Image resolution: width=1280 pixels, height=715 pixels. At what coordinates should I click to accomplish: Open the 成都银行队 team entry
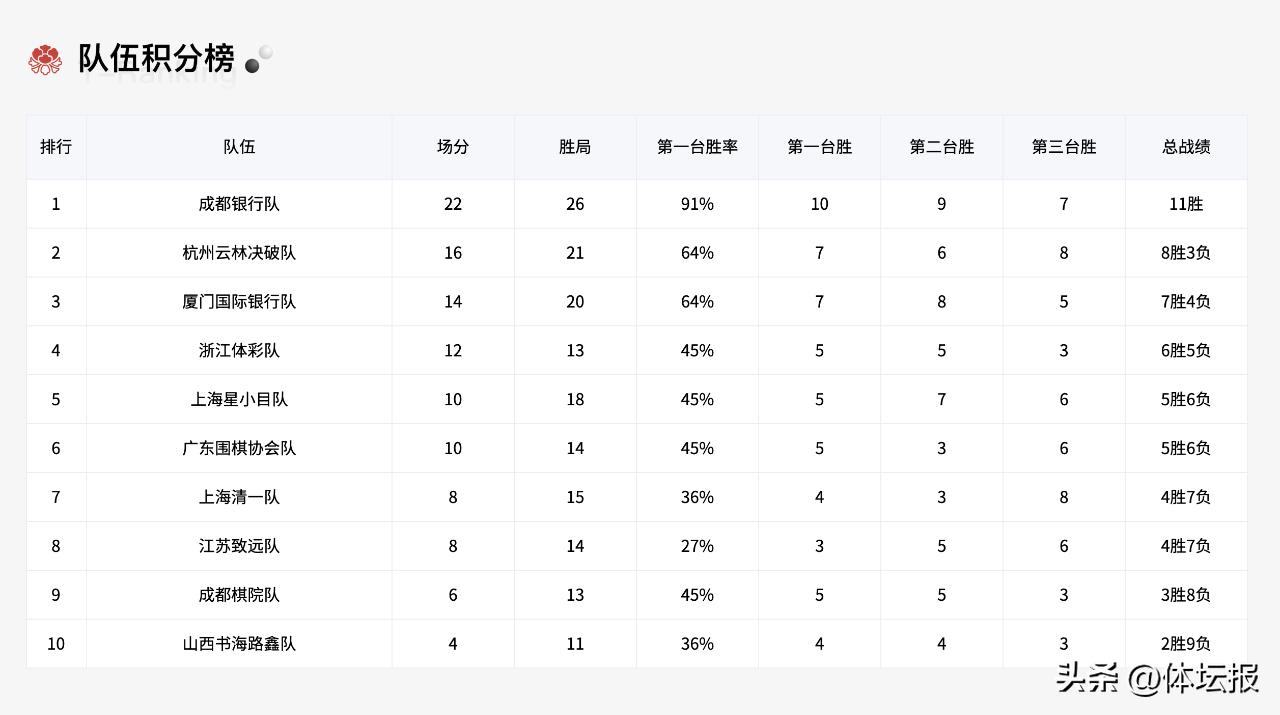(x=239, y=204)
